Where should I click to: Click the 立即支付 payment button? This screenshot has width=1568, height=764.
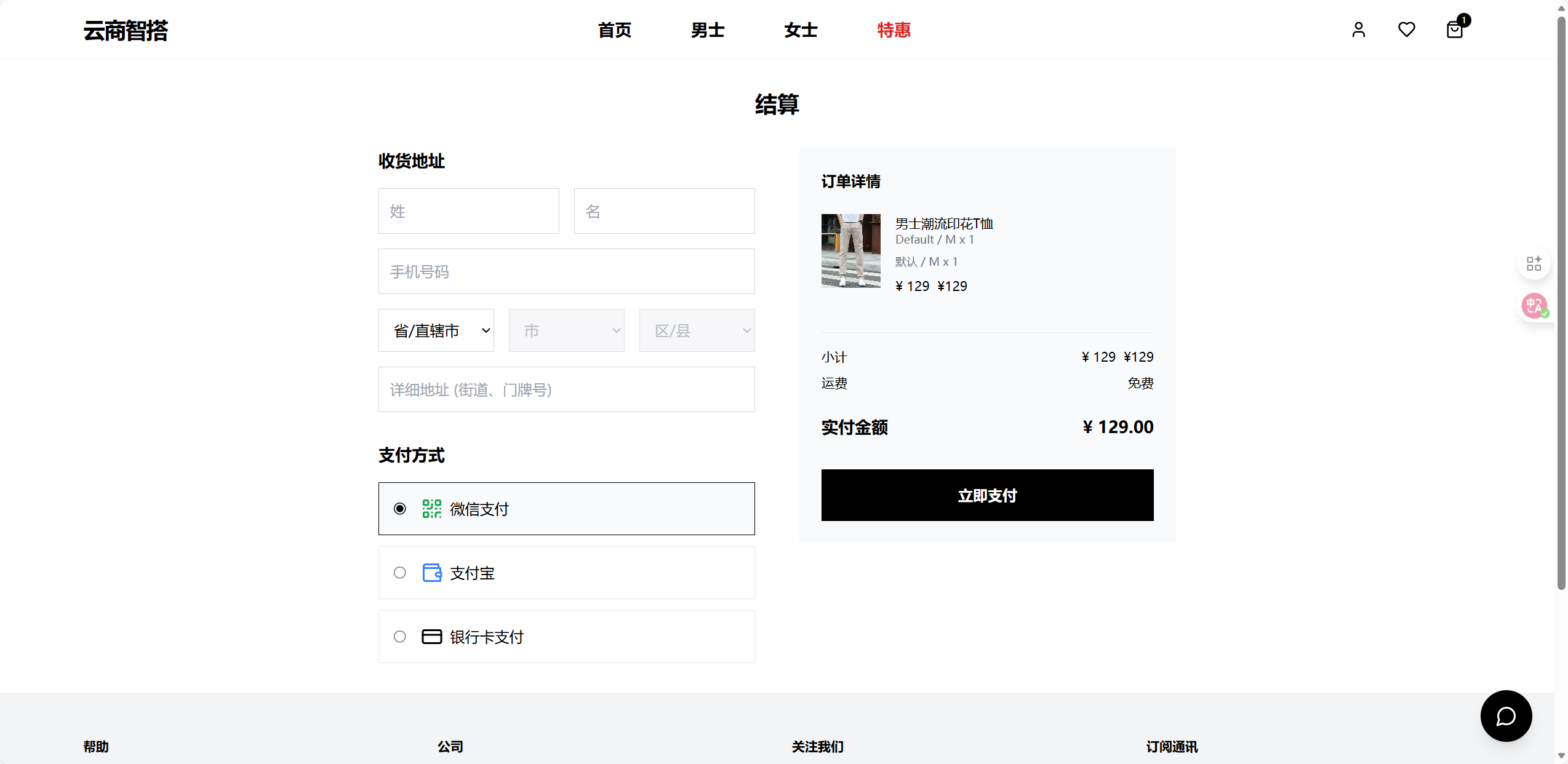(x=987, y=495)
